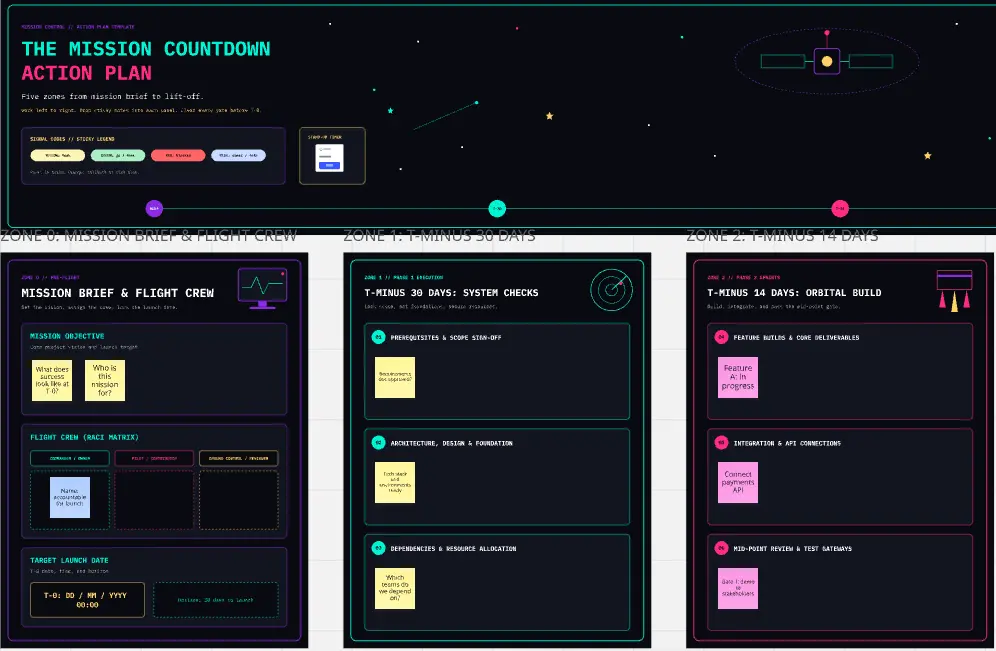Image resolution: width=996 pixels, height=651 pixels.
Task: Select frame title "ZONE 1: T-MINUS 30 DAYS"
Action: click(x=440, y=236)
